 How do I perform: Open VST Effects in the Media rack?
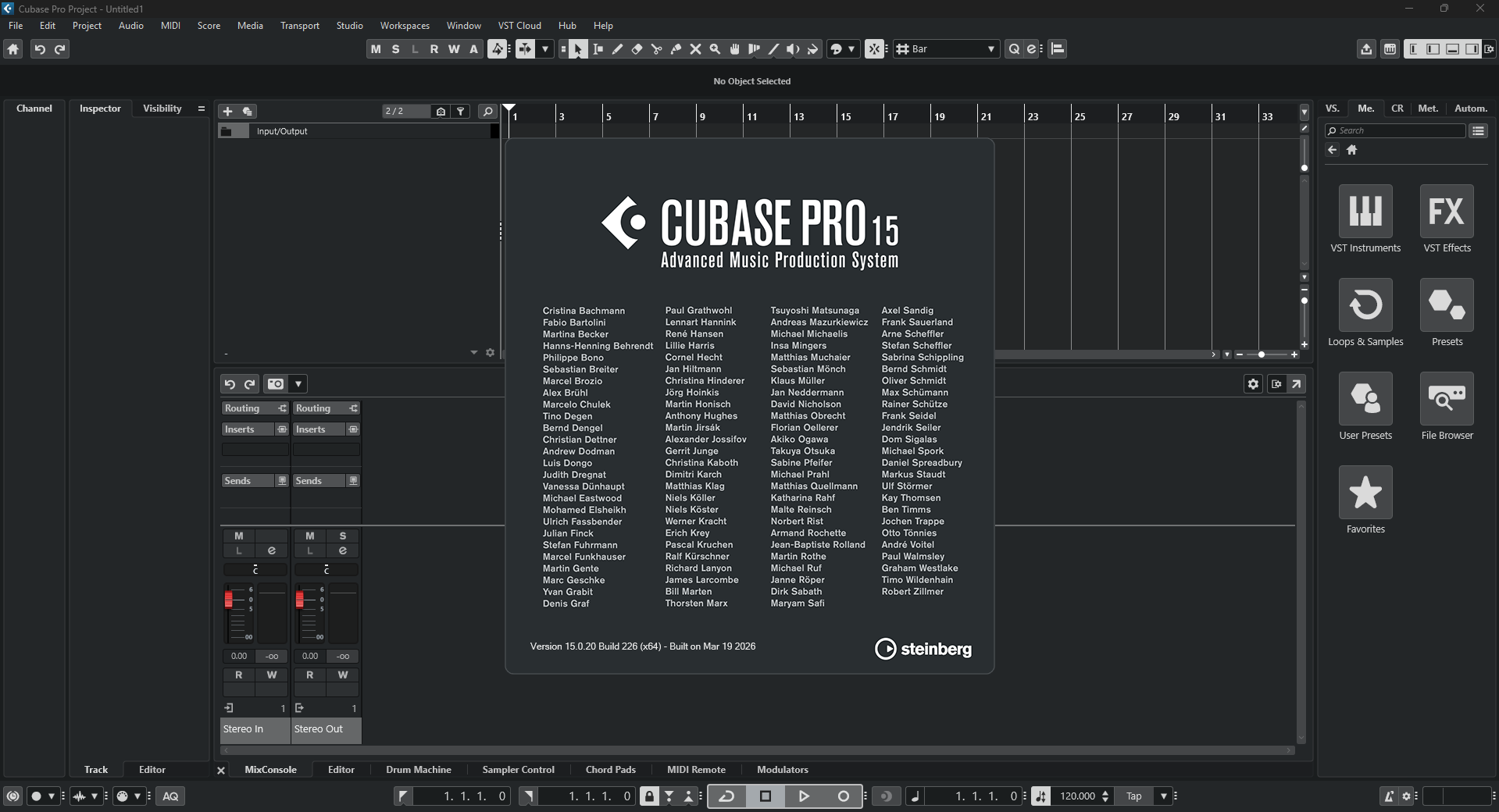pyautogui.click(x=1447, y=211)
